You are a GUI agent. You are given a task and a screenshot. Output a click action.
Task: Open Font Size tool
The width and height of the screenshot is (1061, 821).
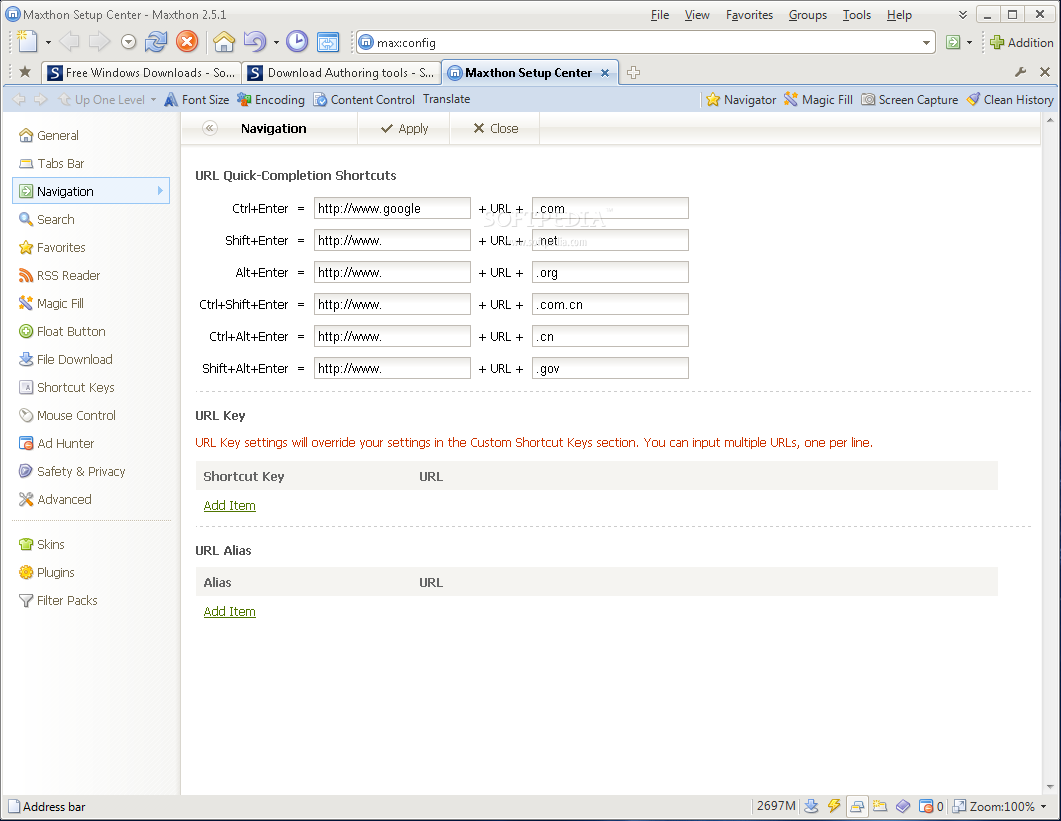tap(197, 99)
